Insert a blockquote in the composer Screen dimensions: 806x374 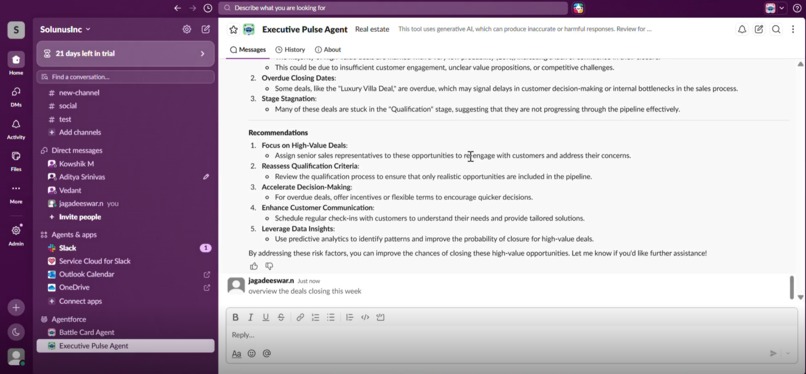tap(350, 317)
